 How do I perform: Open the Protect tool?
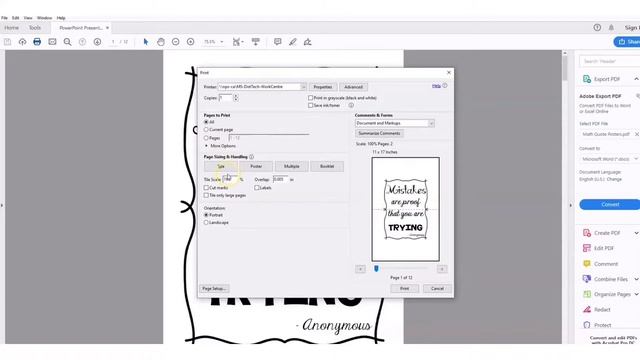click(x=602, y=325)
